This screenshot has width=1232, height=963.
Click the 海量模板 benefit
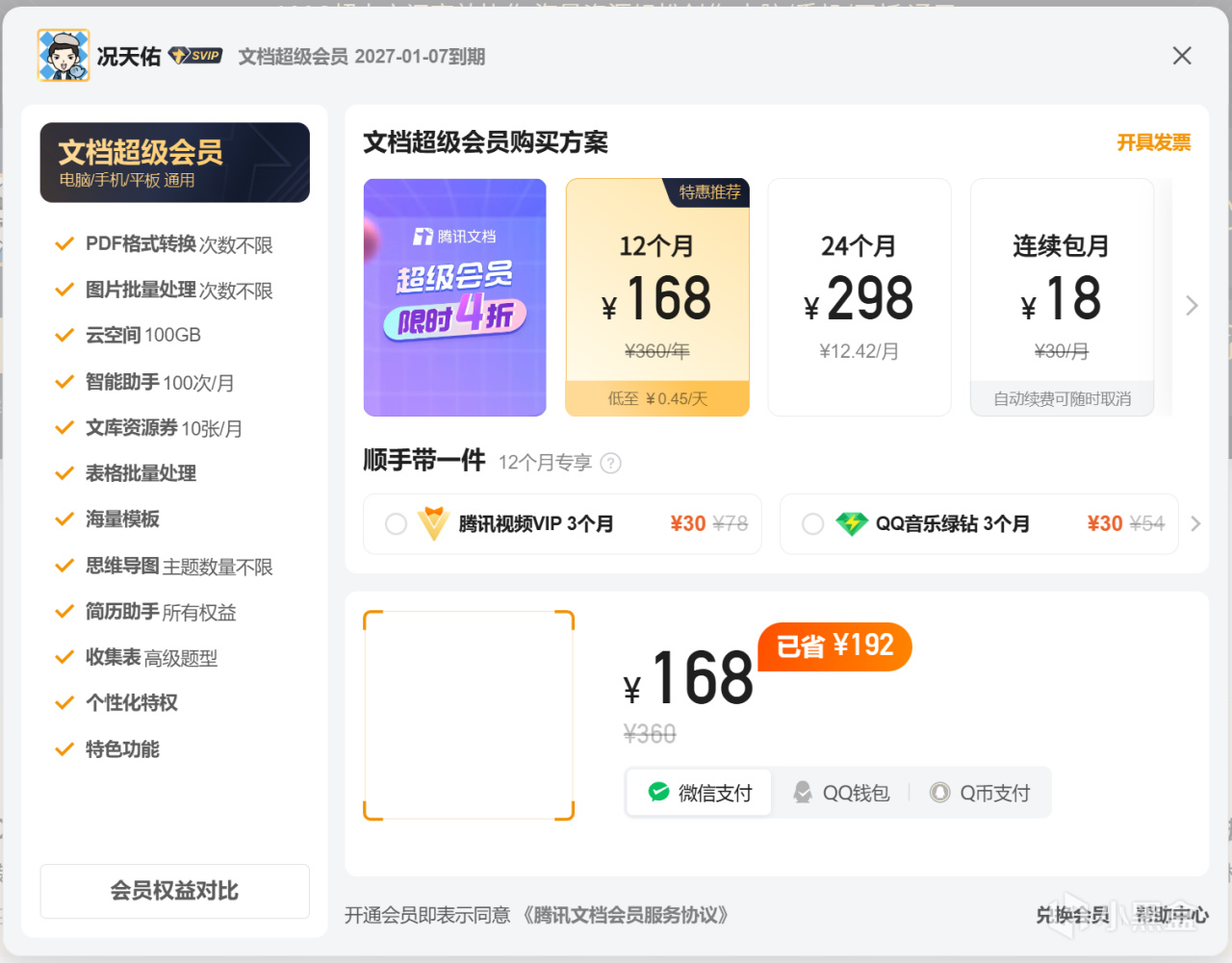coord(107,520)
